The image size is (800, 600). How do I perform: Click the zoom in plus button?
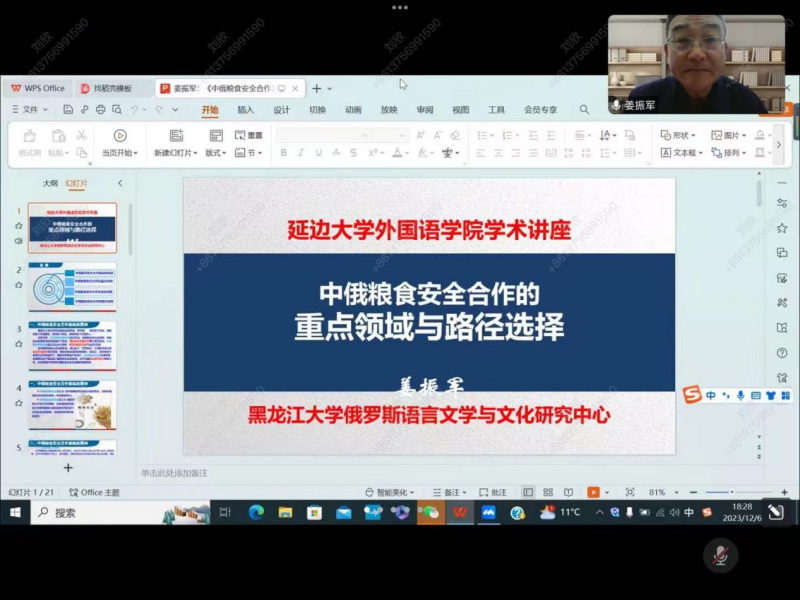pos(784,492)
